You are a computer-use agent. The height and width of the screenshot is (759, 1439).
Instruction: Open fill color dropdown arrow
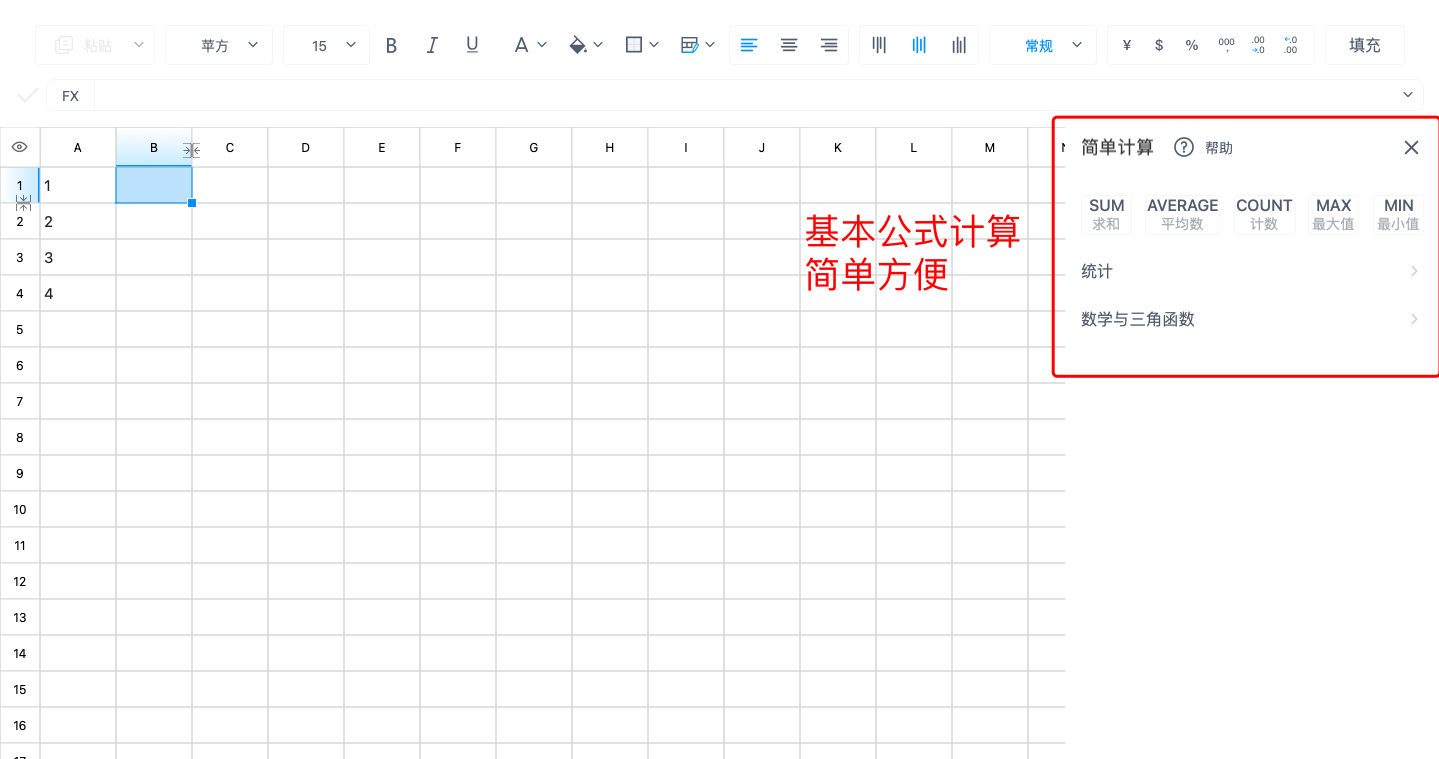[x=598, y=45]
